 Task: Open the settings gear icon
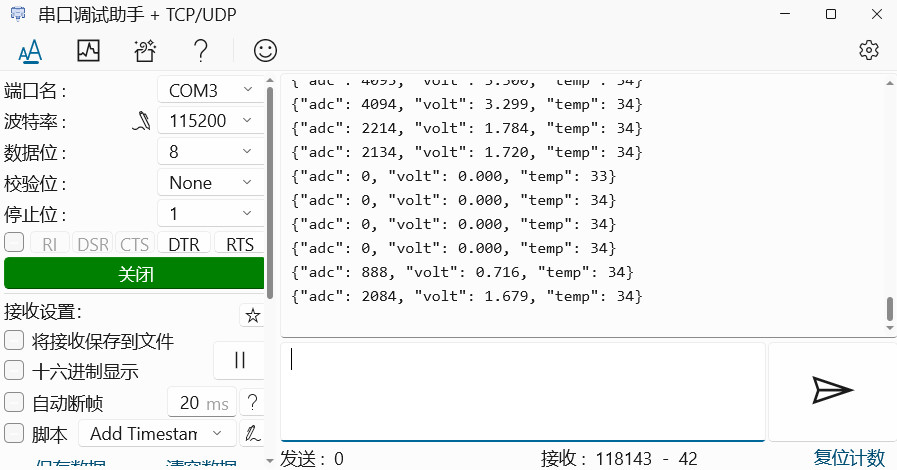coord(869,50)
